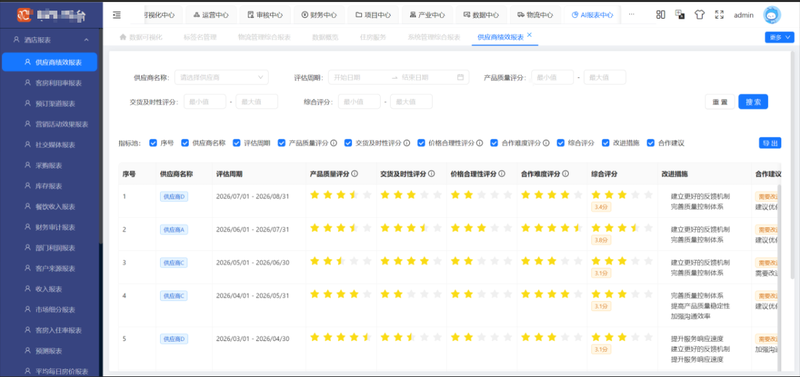Click info icon beside 产品质量评分 column header
This screenshot has height=377, width=800.
[355, 174]
